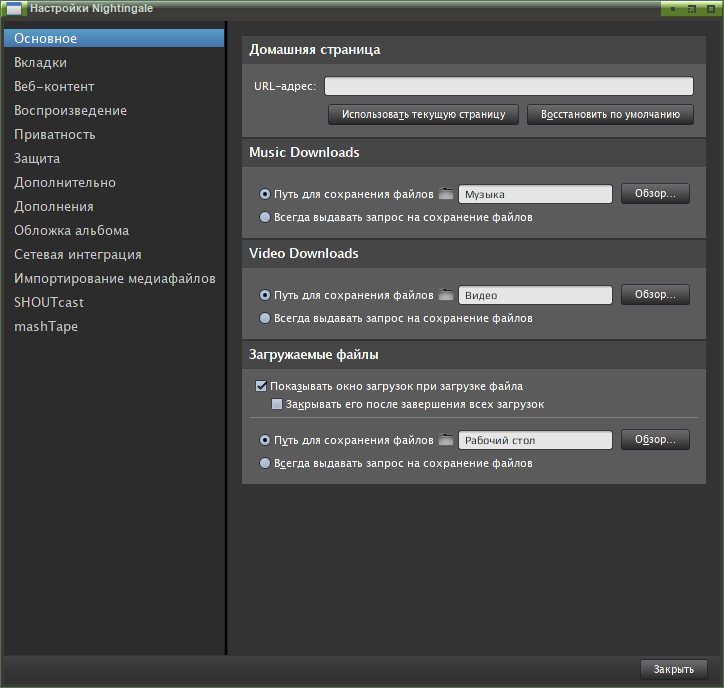Browse for downloads folder next to Рабочий стол
Screen dimensions: 724x688
click(655, 439)
